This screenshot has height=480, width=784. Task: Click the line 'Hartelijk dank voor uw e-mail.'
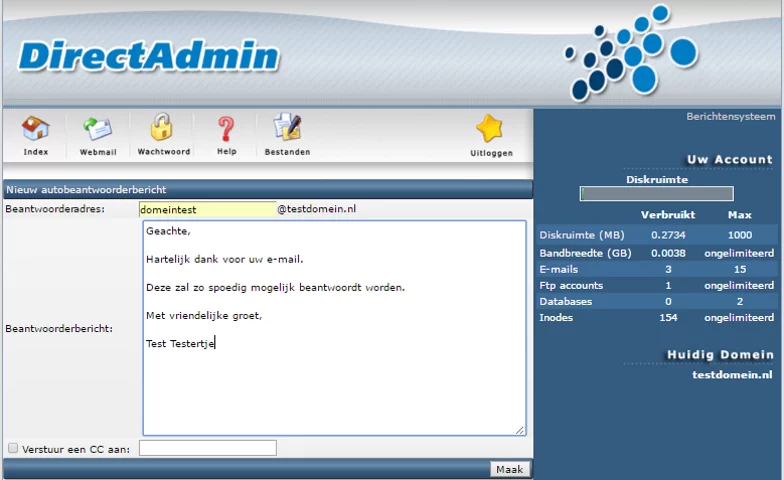pyautogui.click(x=224, y=259)
